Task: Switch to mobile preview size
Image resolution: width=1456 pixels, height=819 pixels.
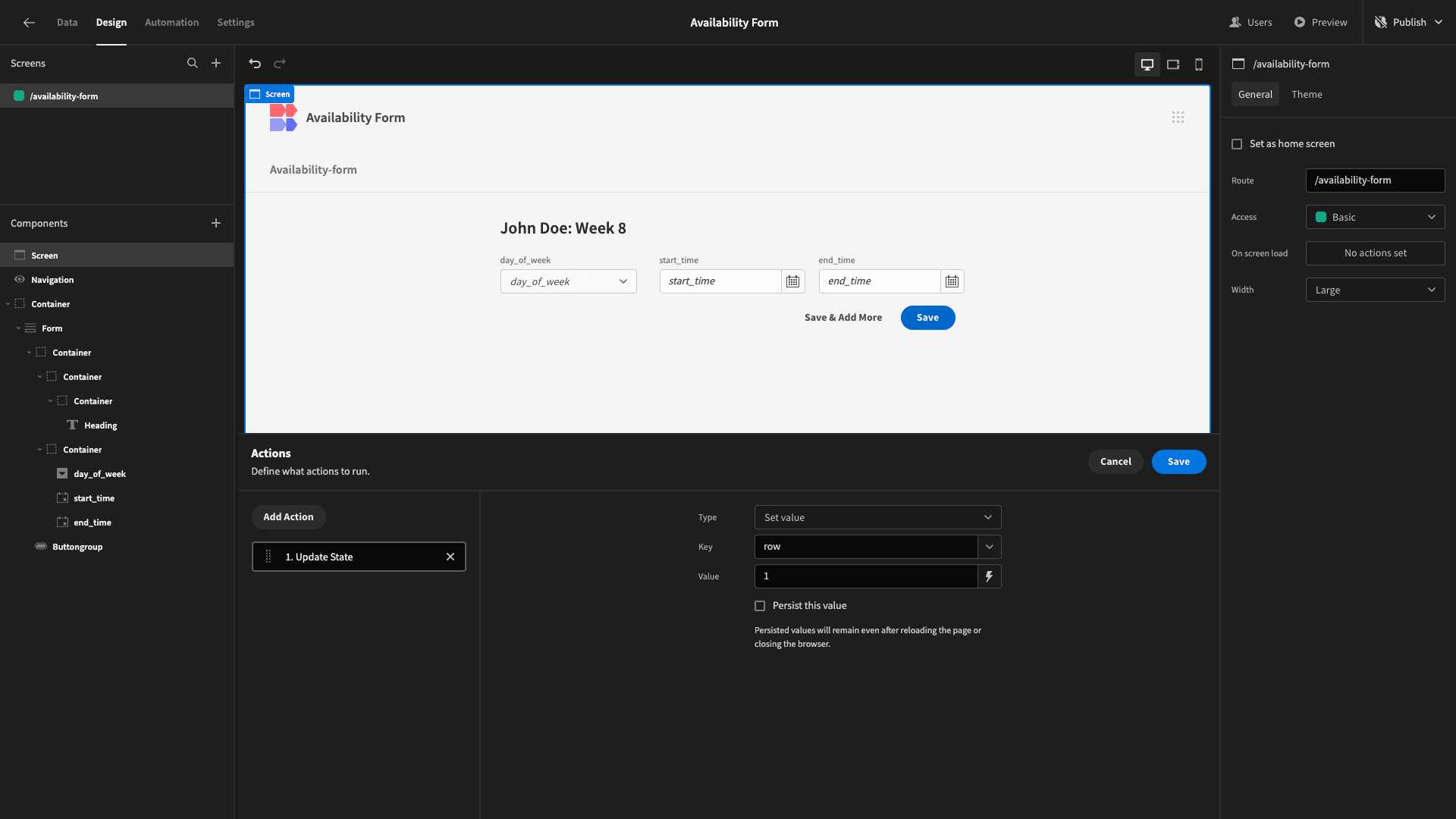Action: [1199, 64]
